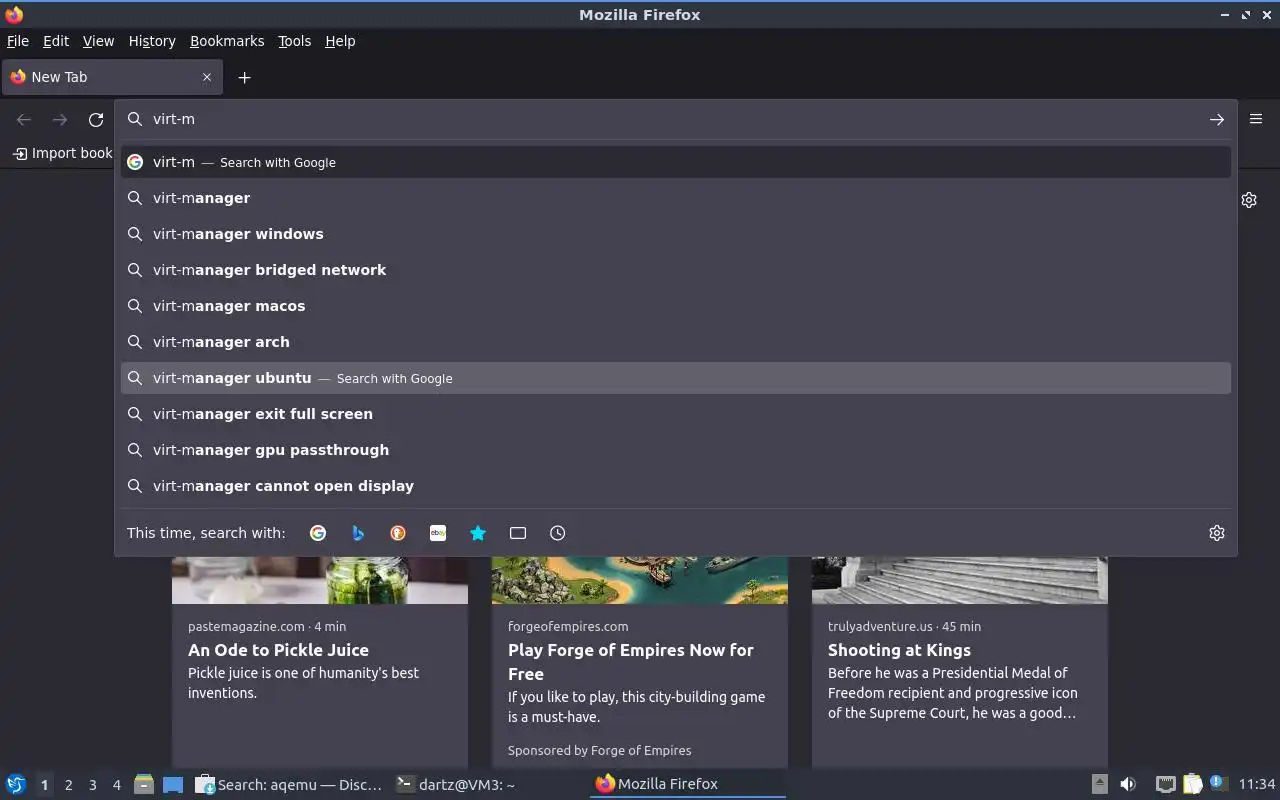This screenshot has height=800, width=1280.
Task: Click tray scroll-up arrow icon
Action: point(1099,784)
